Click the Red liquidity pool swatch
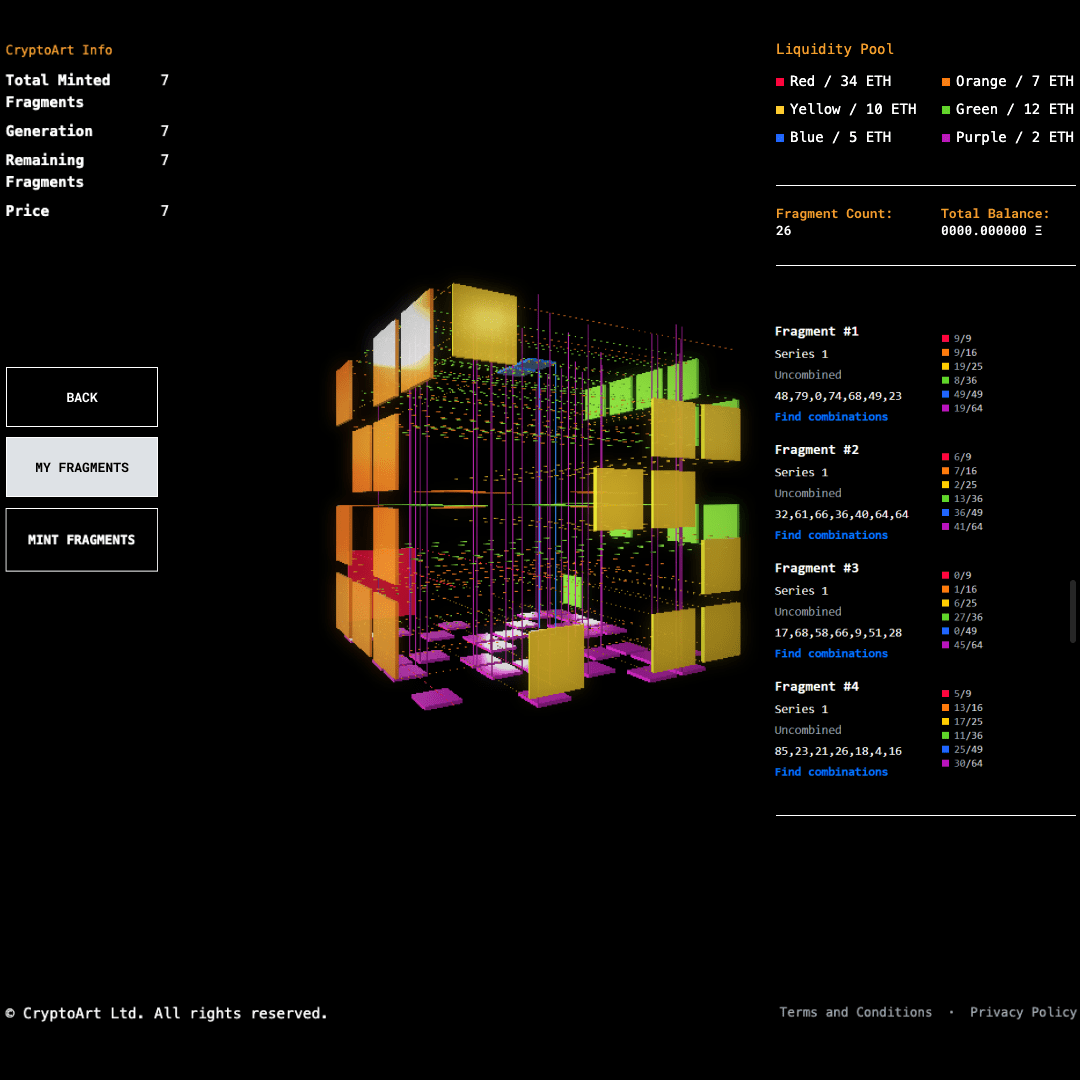The width and height of the screenshot is (1080, 1080). (780, 82)
